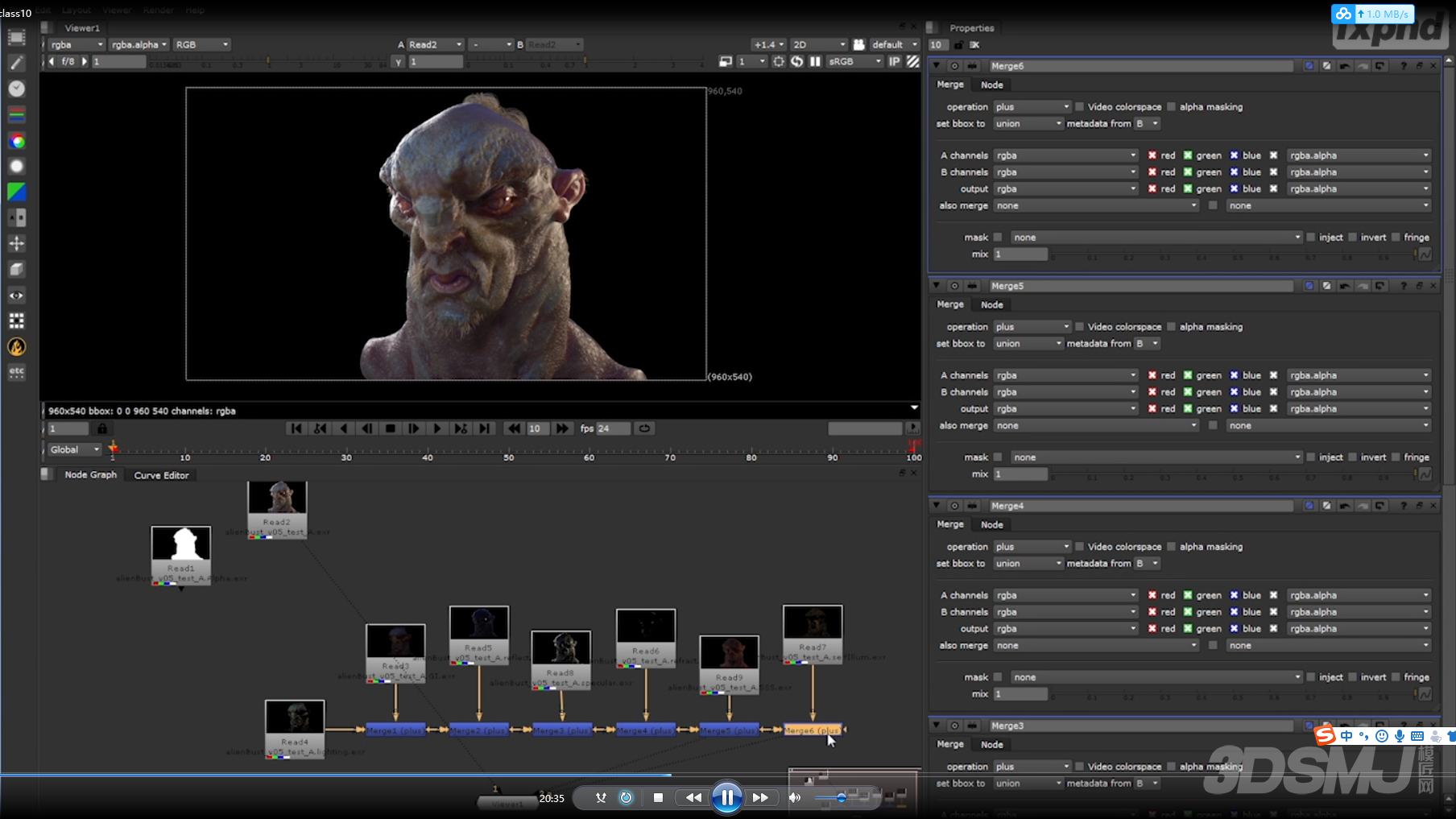Open the viewer A input Read2 dropdown
This screenshot has width=1456, height=819.
[435, 44]
